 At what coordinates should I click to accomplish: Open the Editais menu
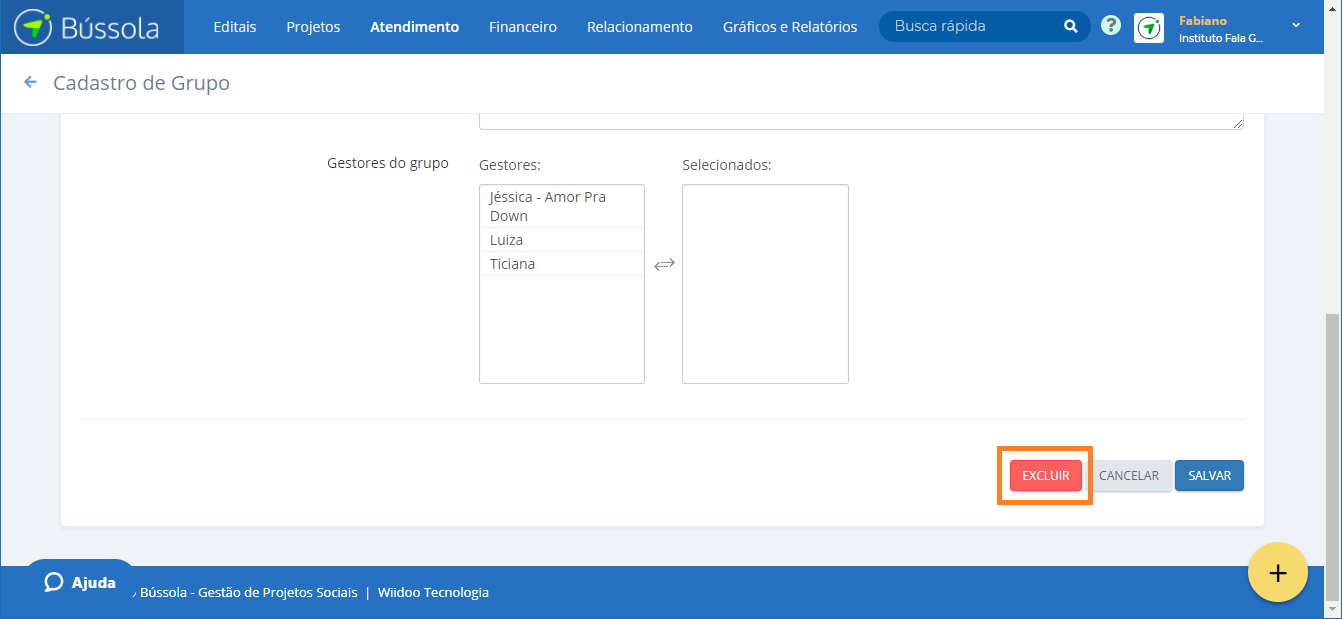[x=235, y=27]
